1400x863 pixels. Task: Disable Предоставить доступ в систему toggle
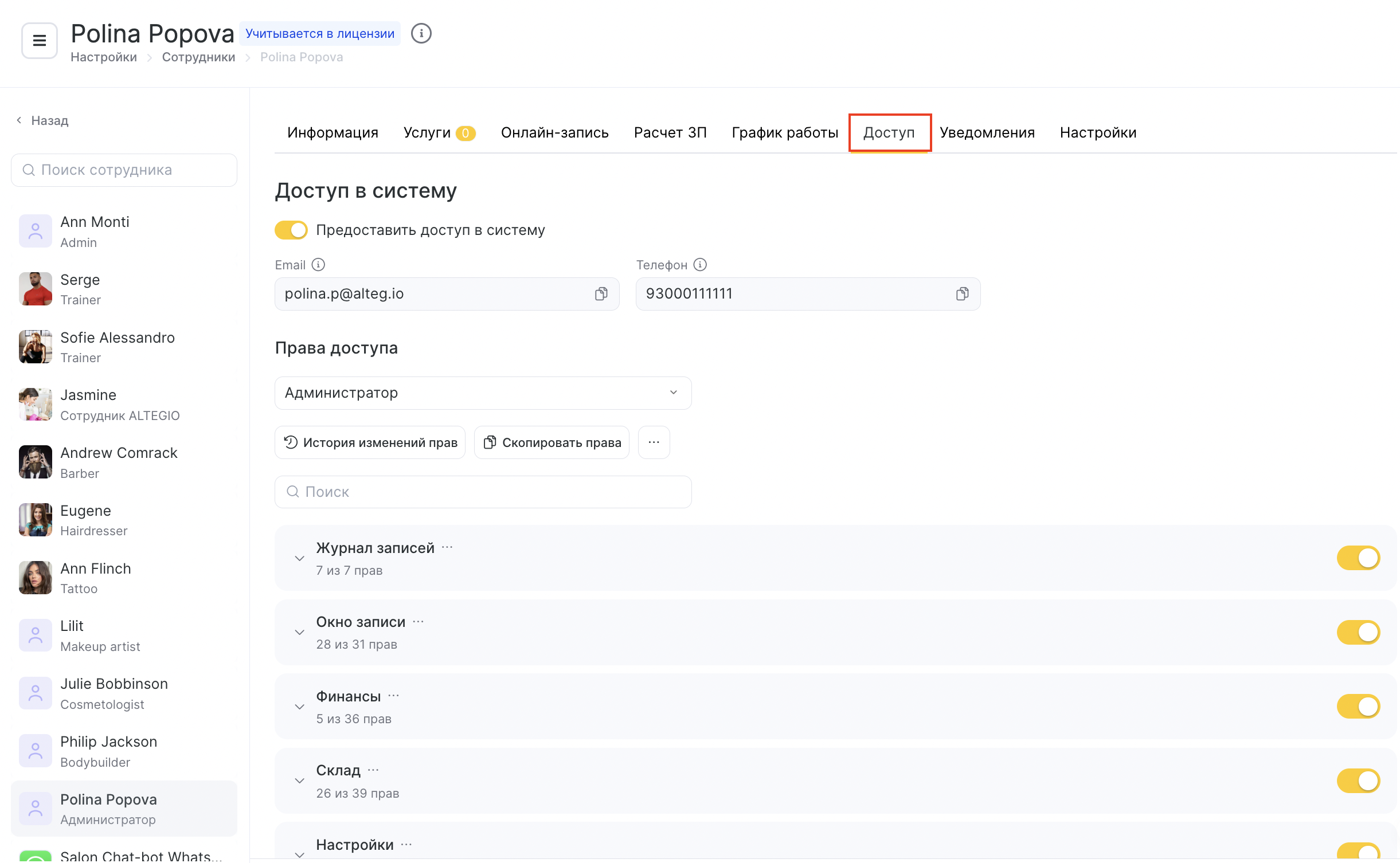pyautogui.click(x=291, y=230)
